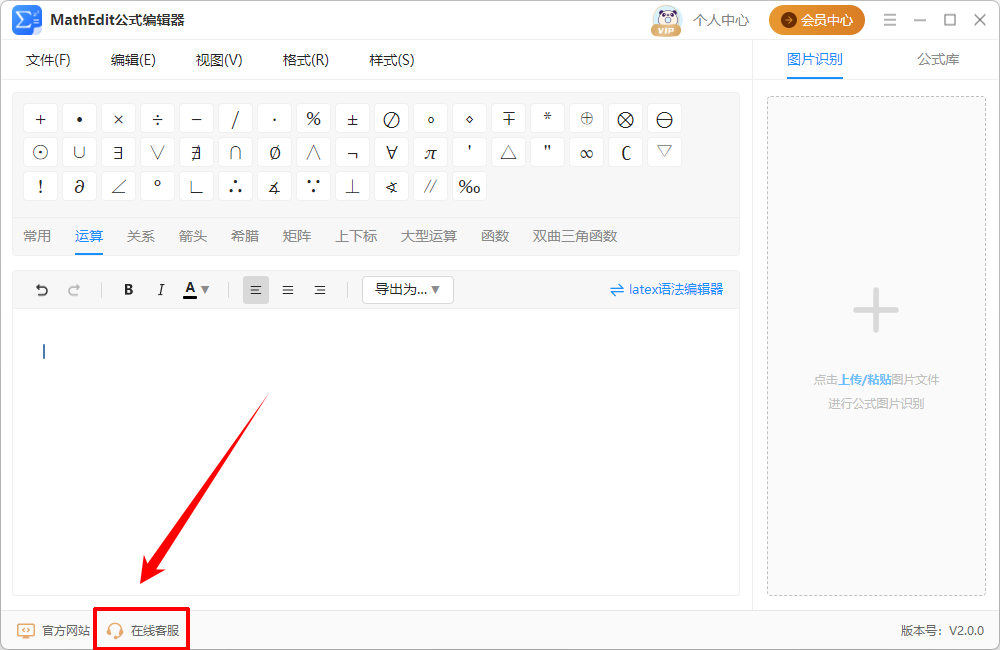Insert the percent % symbol
1000x650 pixels.
(x=313, y=119)
